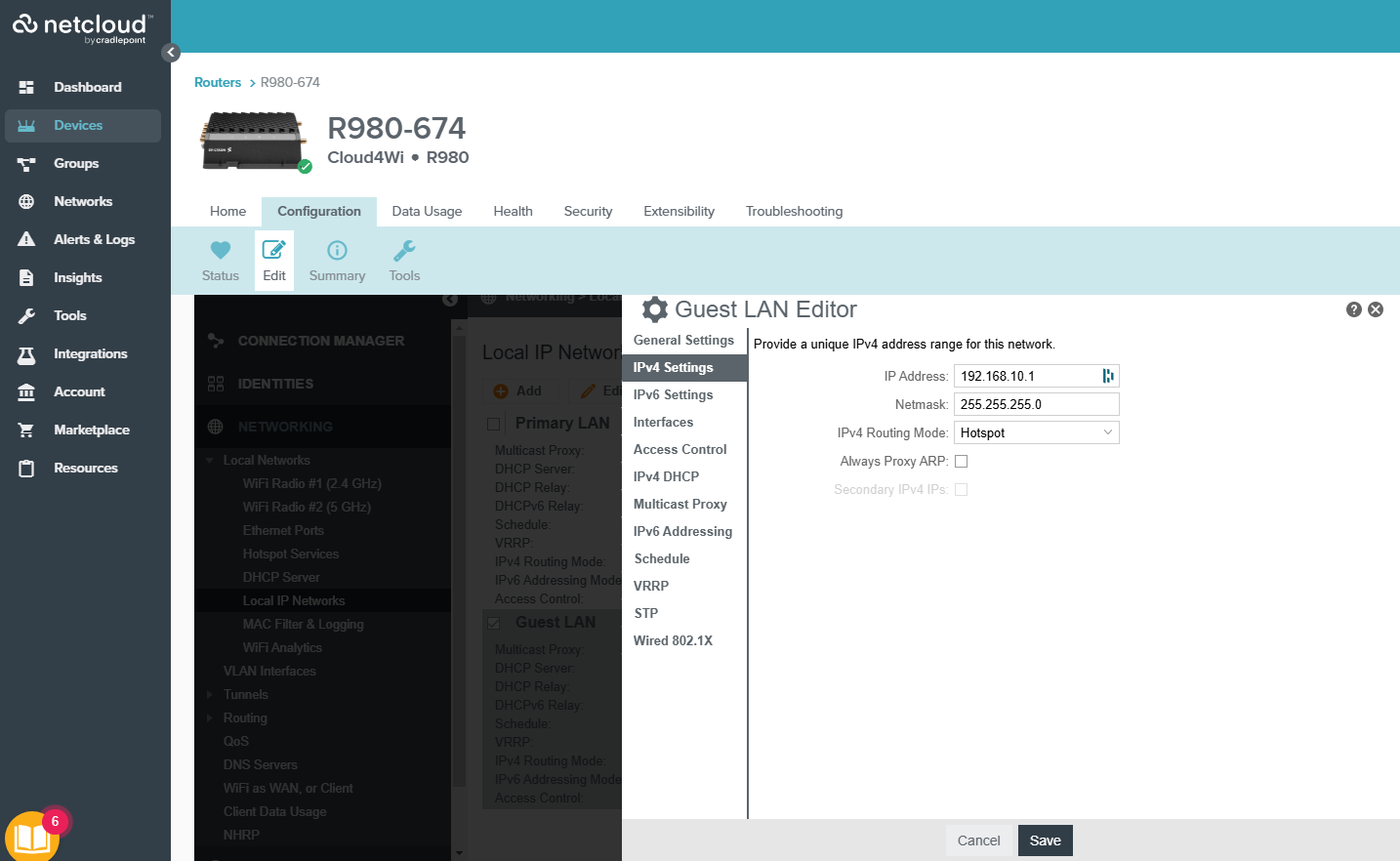The height and width of the screenshot is (861, 1400).
Task: Toggle the Guest LAN row checkbox
Action: [494, 623]
